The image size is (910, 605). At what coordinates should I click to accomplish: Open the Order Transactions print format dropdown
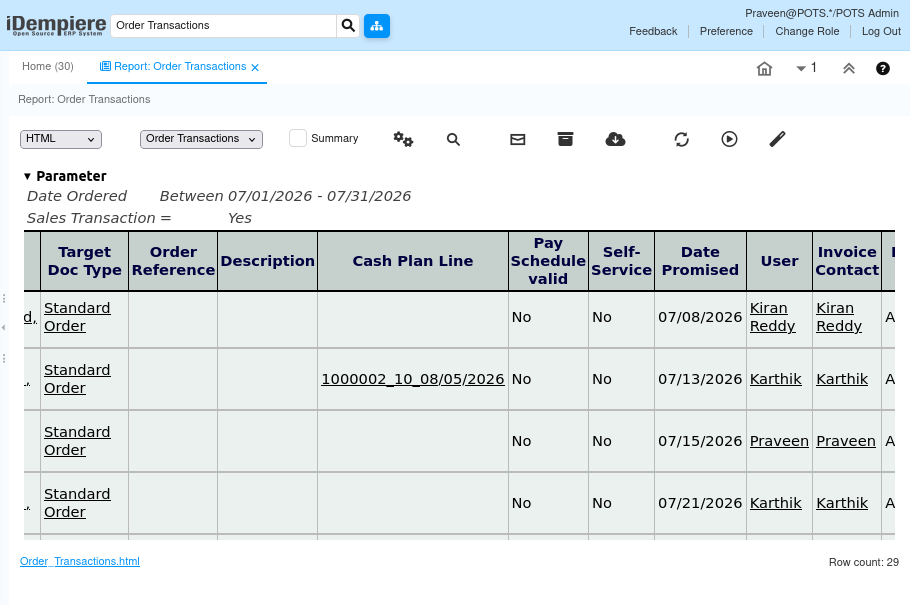click(x=201, y=139)
